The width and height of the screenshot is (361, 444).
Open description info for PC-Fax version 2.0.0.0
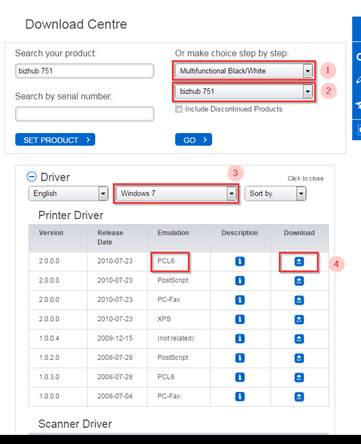(240, 300)
